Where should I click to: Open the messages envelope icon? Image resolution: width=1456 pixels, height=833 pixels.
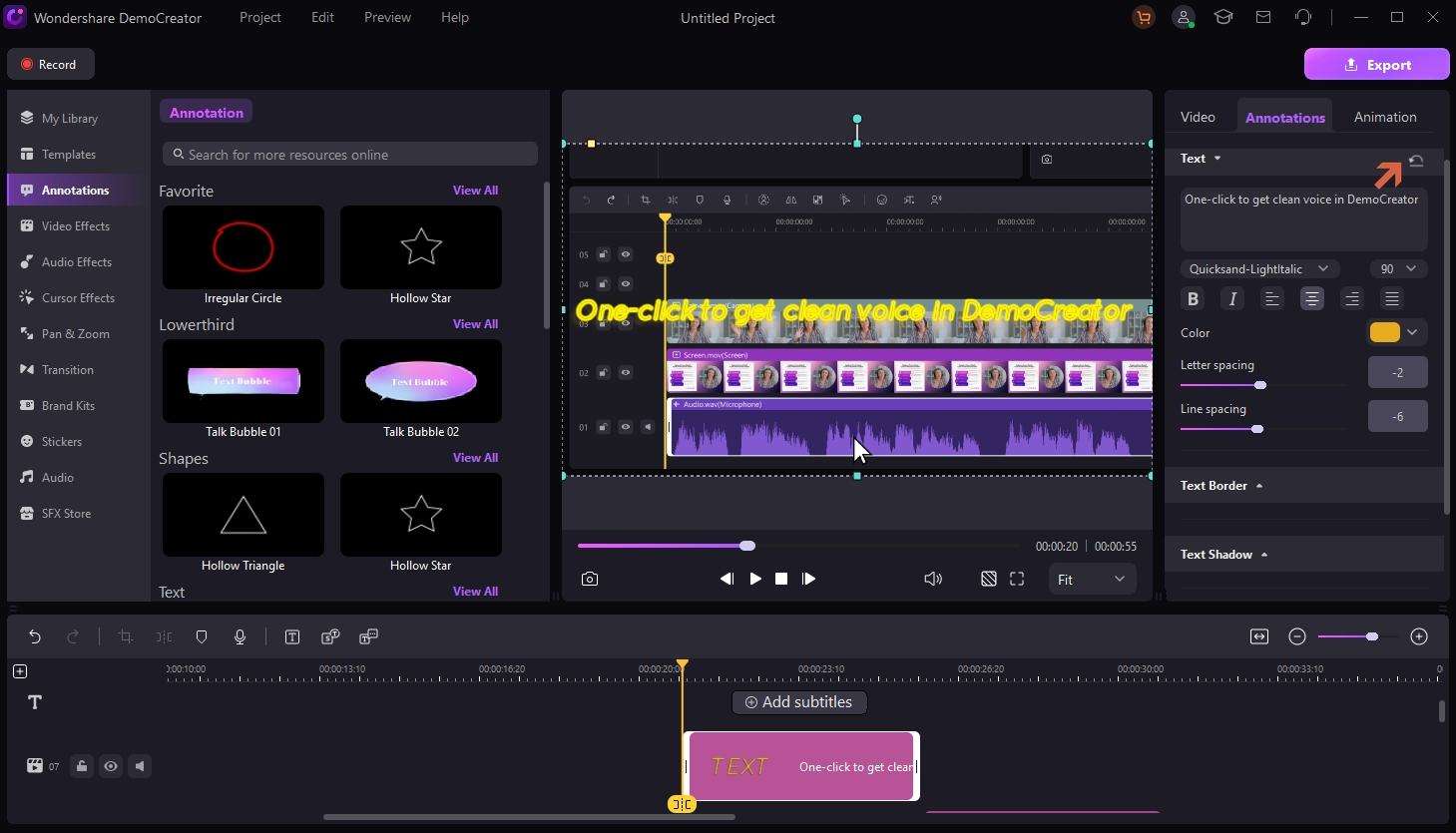pyautogui.click(x=1263, y=17)
